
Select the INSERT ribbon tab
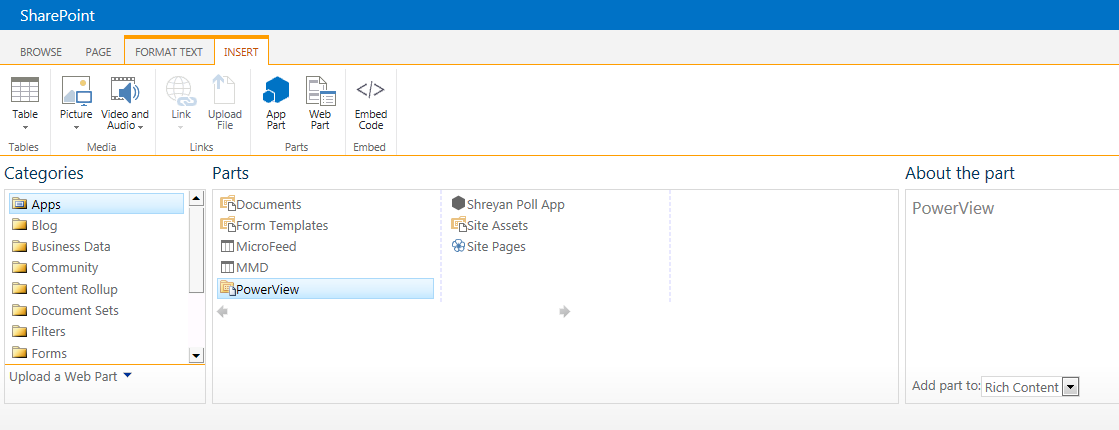[x=241, y=52]
